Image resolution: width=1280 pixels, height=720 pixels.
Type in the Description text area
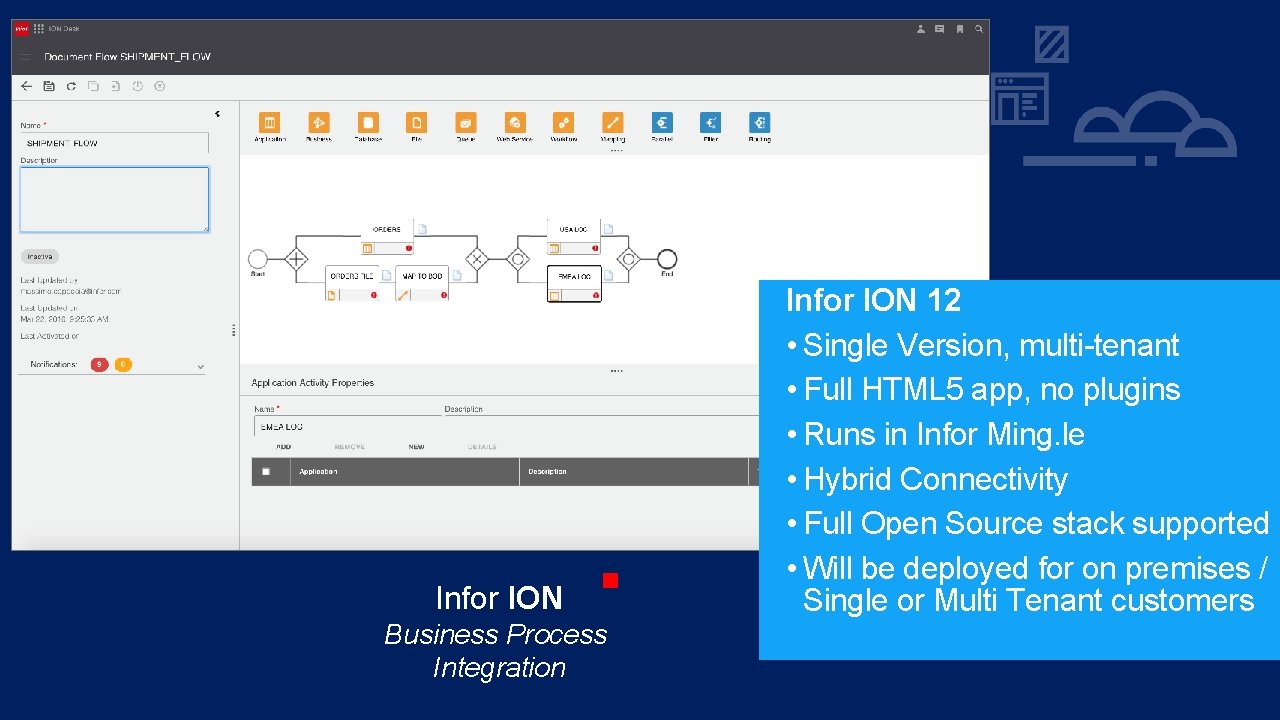113,199
